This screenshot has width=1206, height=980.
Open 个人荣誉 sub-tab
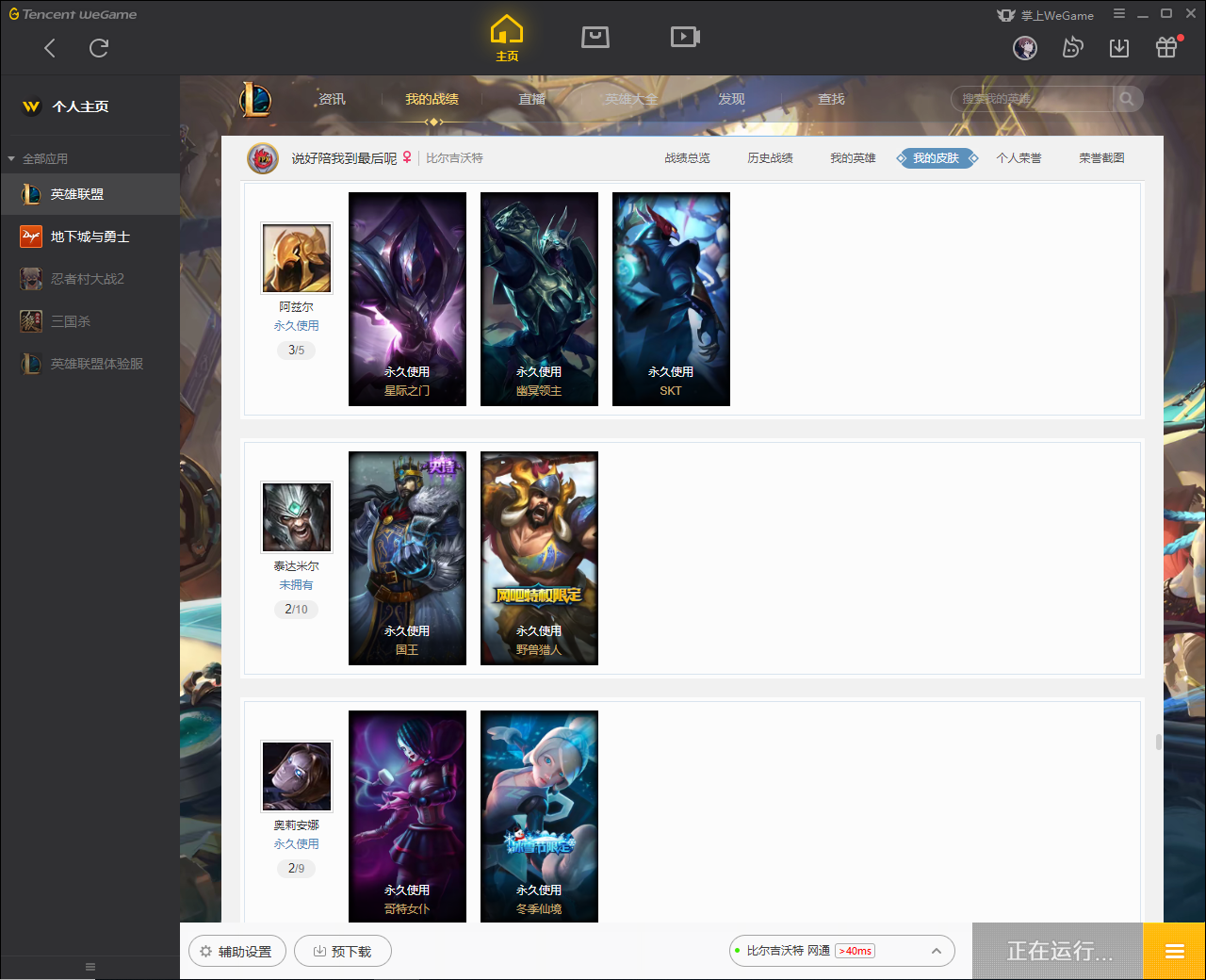[1019, 158]
